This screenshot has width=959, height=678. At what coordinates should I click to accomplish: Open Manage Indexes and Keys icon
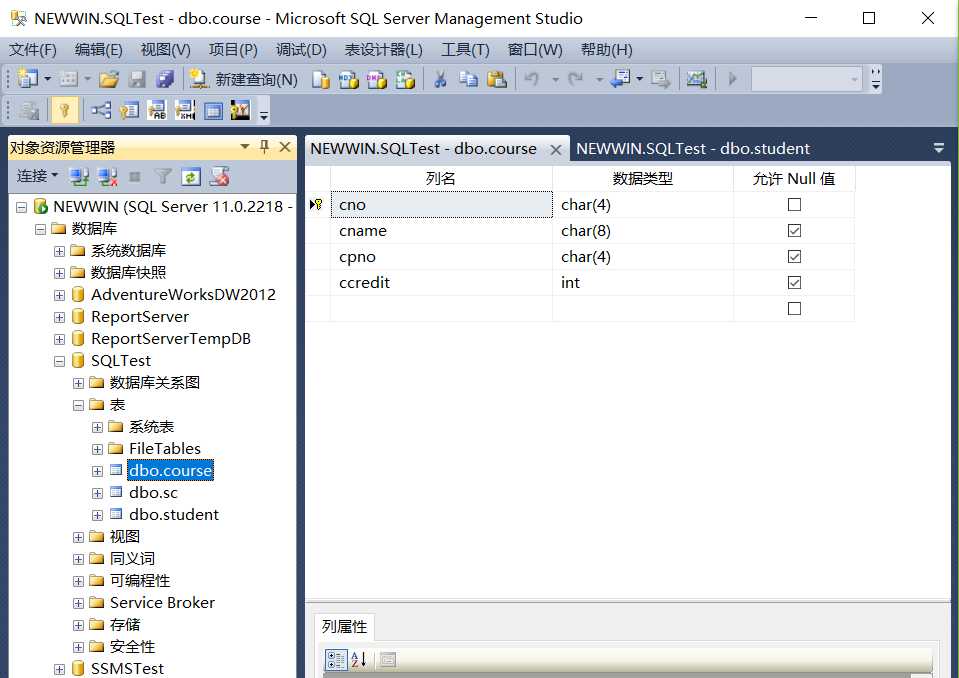(129, 110)
